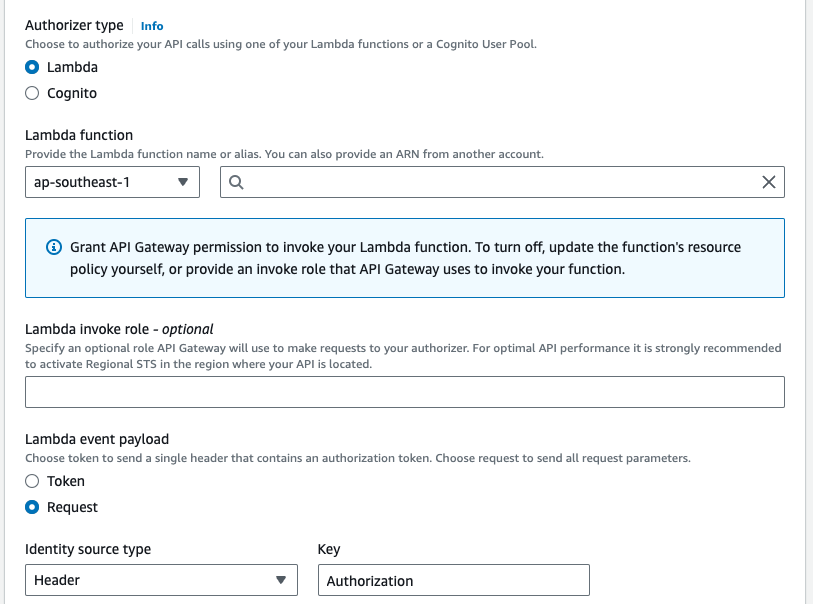Viewport: 813px width, 604px height.
Task: Click the 'Identity source type' label
Action: [88, 549]
